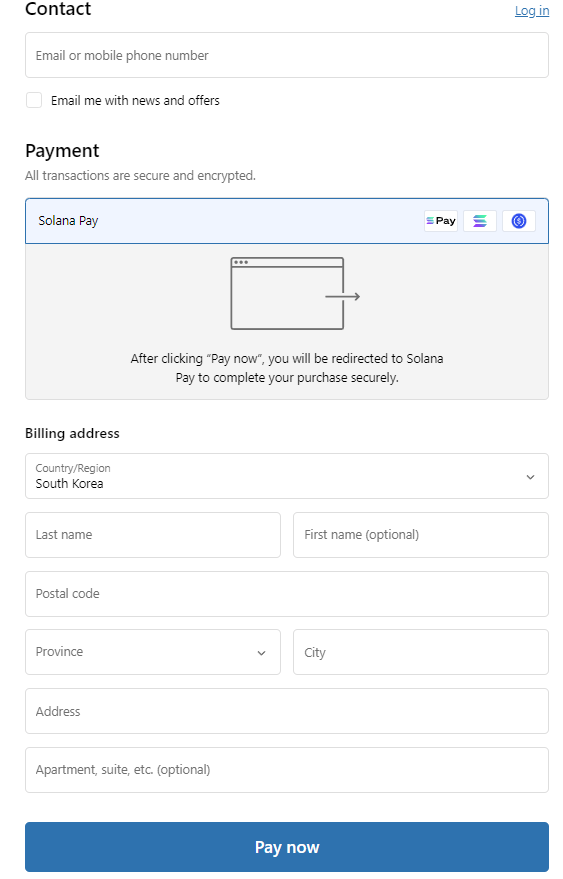Focus the Apartment, suite, etc. field
This screenshot has width=563, height=879.
tap(287, 770)
